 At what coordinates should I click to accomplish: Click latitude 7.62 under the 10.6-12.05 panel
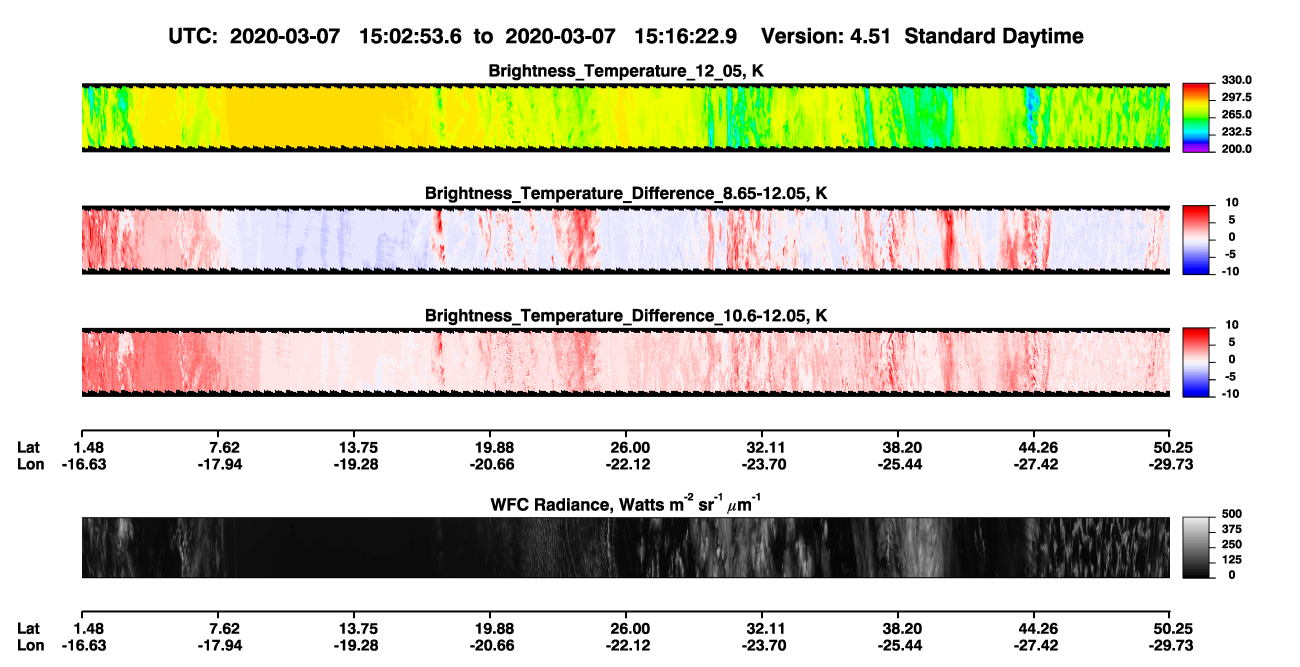[217, 447]
